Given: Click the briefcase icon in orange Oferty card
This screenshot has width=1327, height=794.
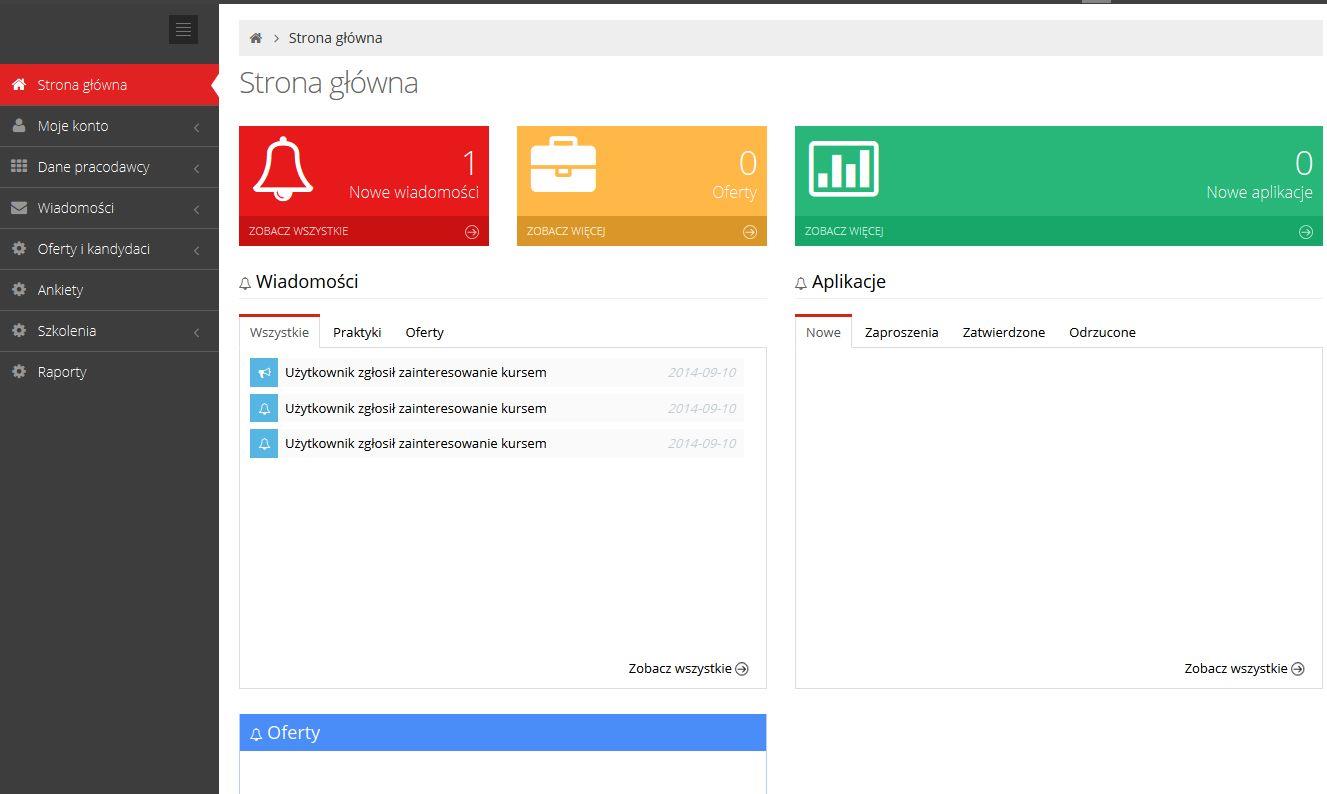Looking at the screenshot, I should tap(563, 165).
